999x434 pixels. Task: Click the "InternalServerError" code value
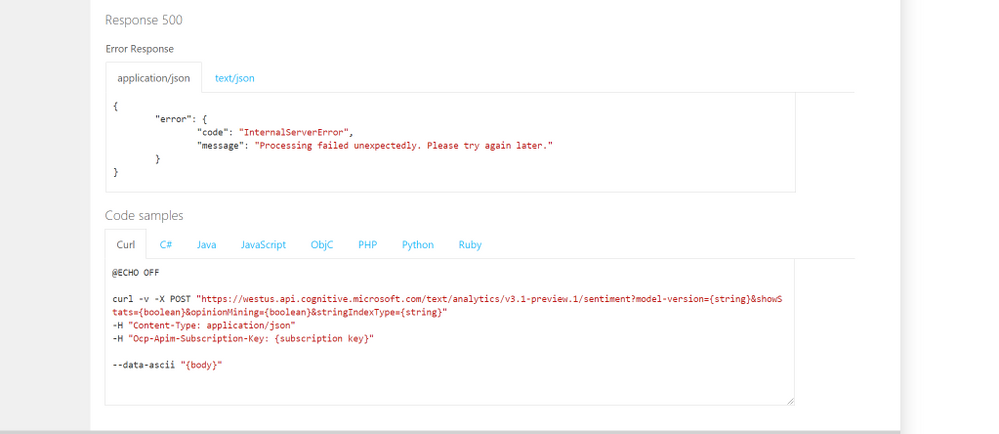(294, 132)
